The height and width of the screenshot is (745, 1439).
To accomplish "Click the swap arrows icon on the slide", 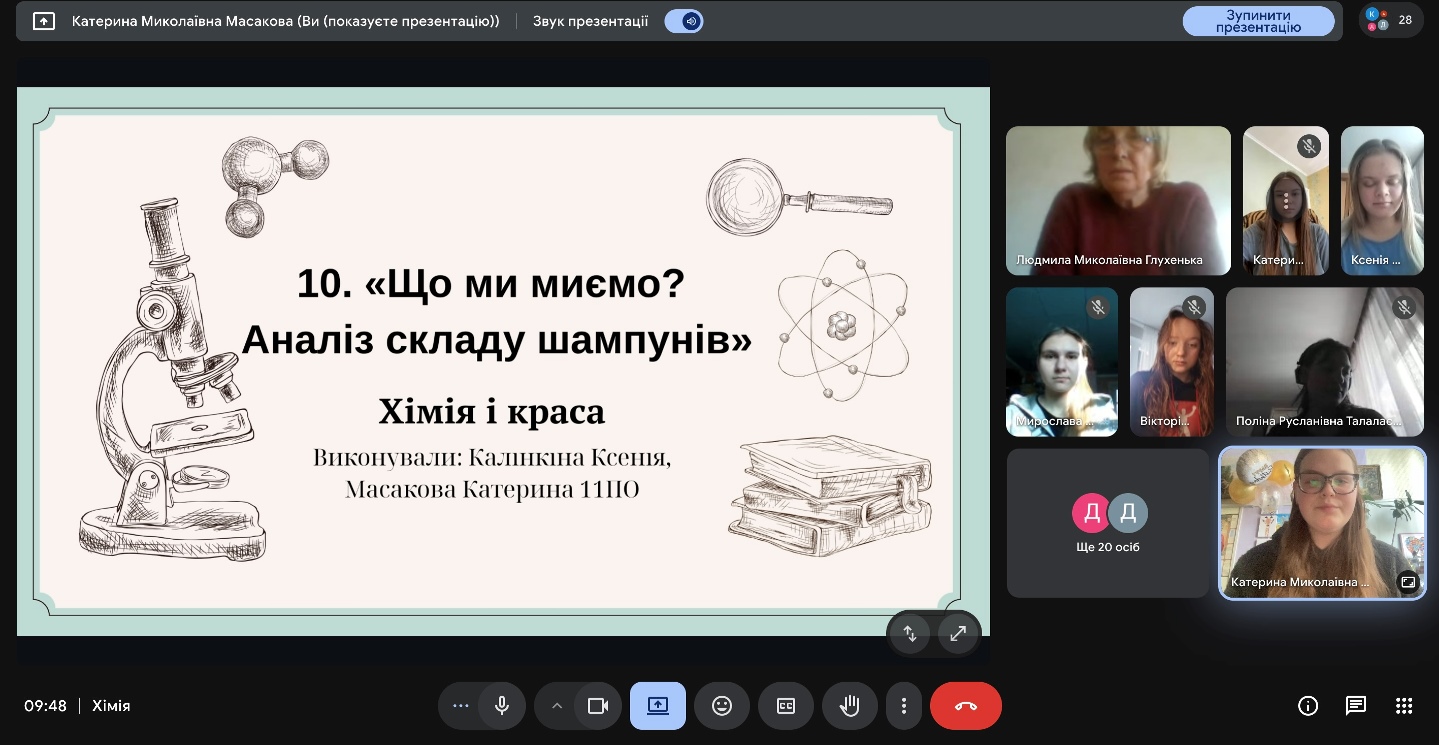I will pyautogui.click(x=910, y=633).
